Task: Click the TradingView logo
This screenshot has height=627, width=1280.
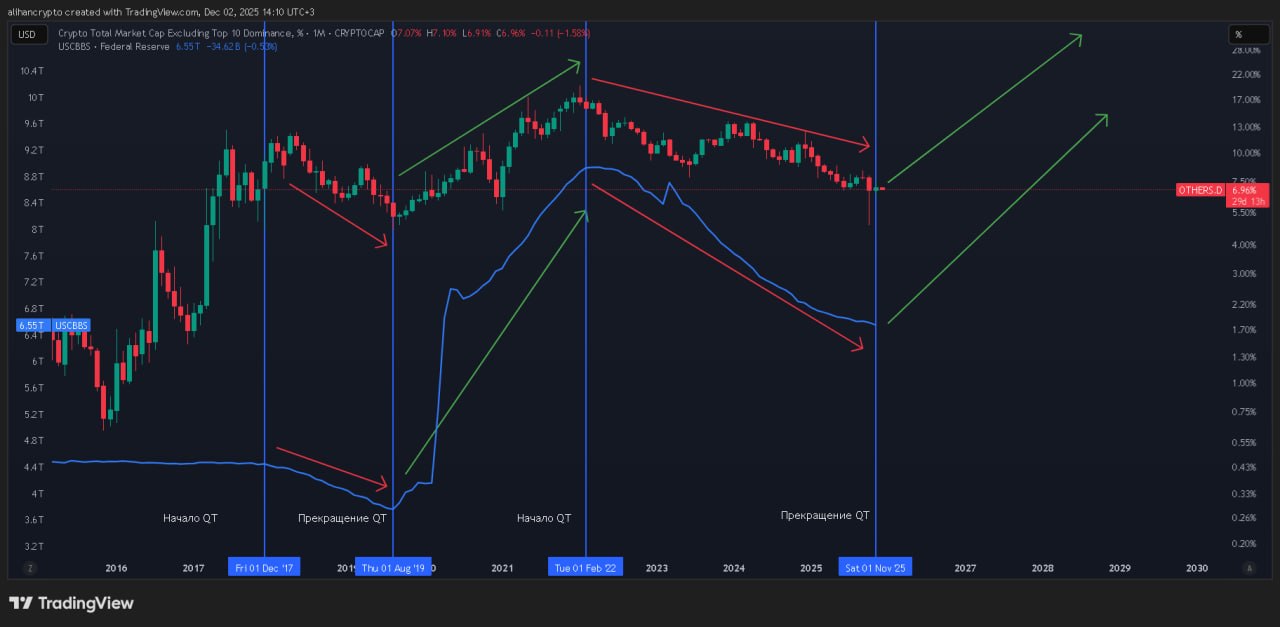Action: tap(71, 603)
